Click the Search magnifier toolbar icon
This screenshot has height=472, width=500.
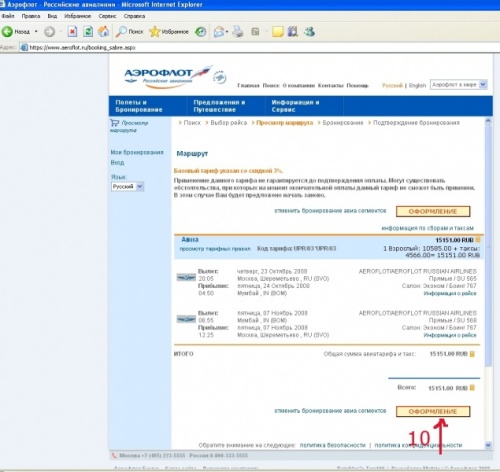[x=121, y=32]
